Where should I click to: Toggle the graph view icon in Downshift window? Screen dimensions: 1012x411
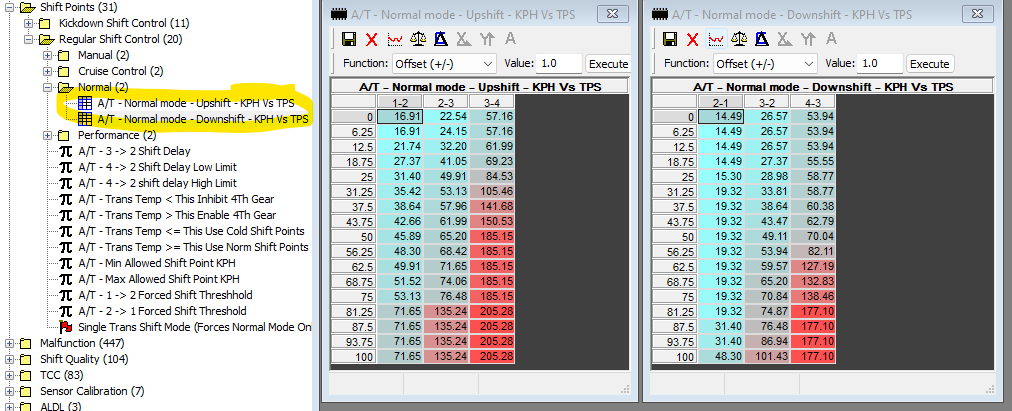coord(716,40)
